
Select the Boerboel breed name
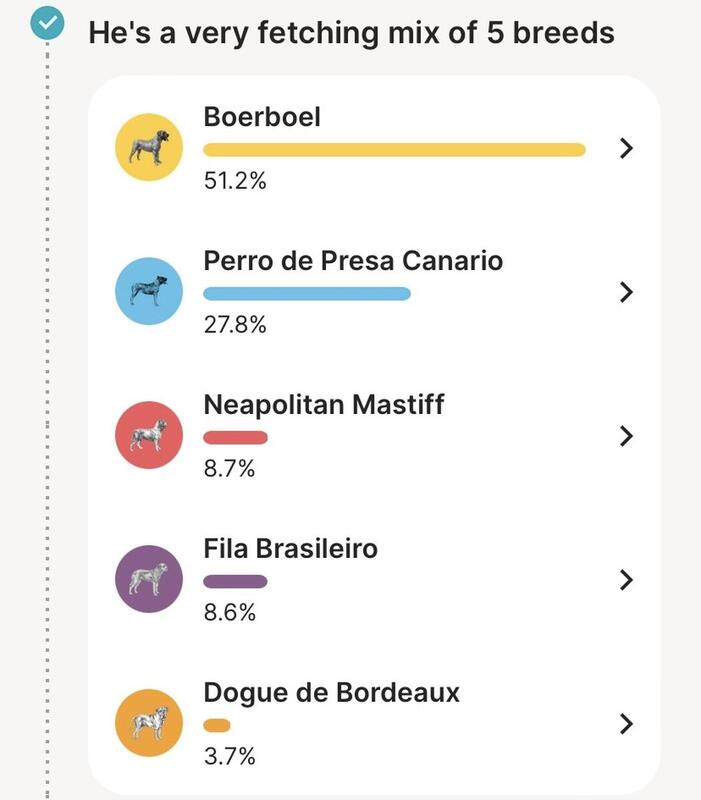[262, 117]
